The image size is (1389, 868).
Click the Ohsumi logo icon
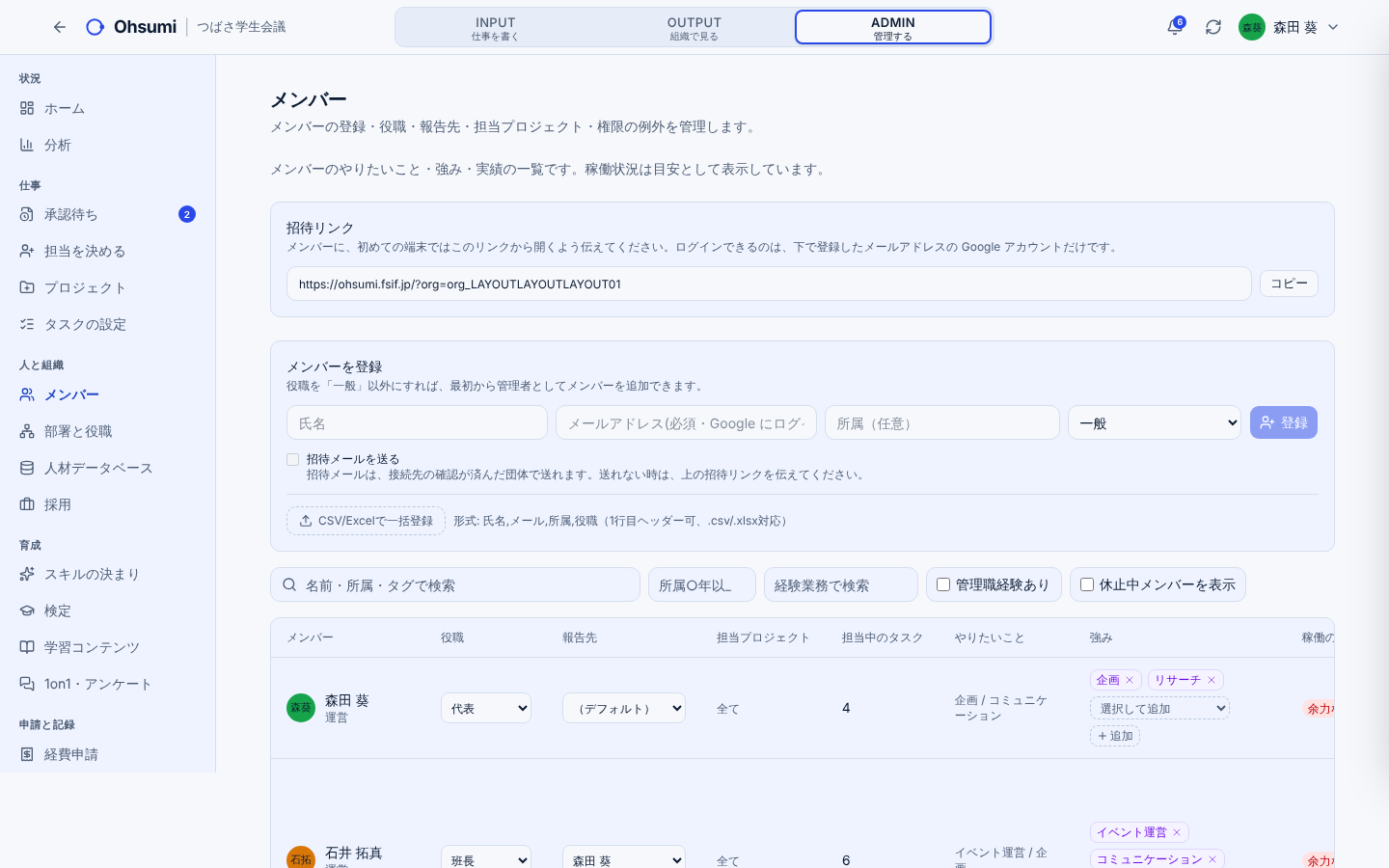coord(95,27)
